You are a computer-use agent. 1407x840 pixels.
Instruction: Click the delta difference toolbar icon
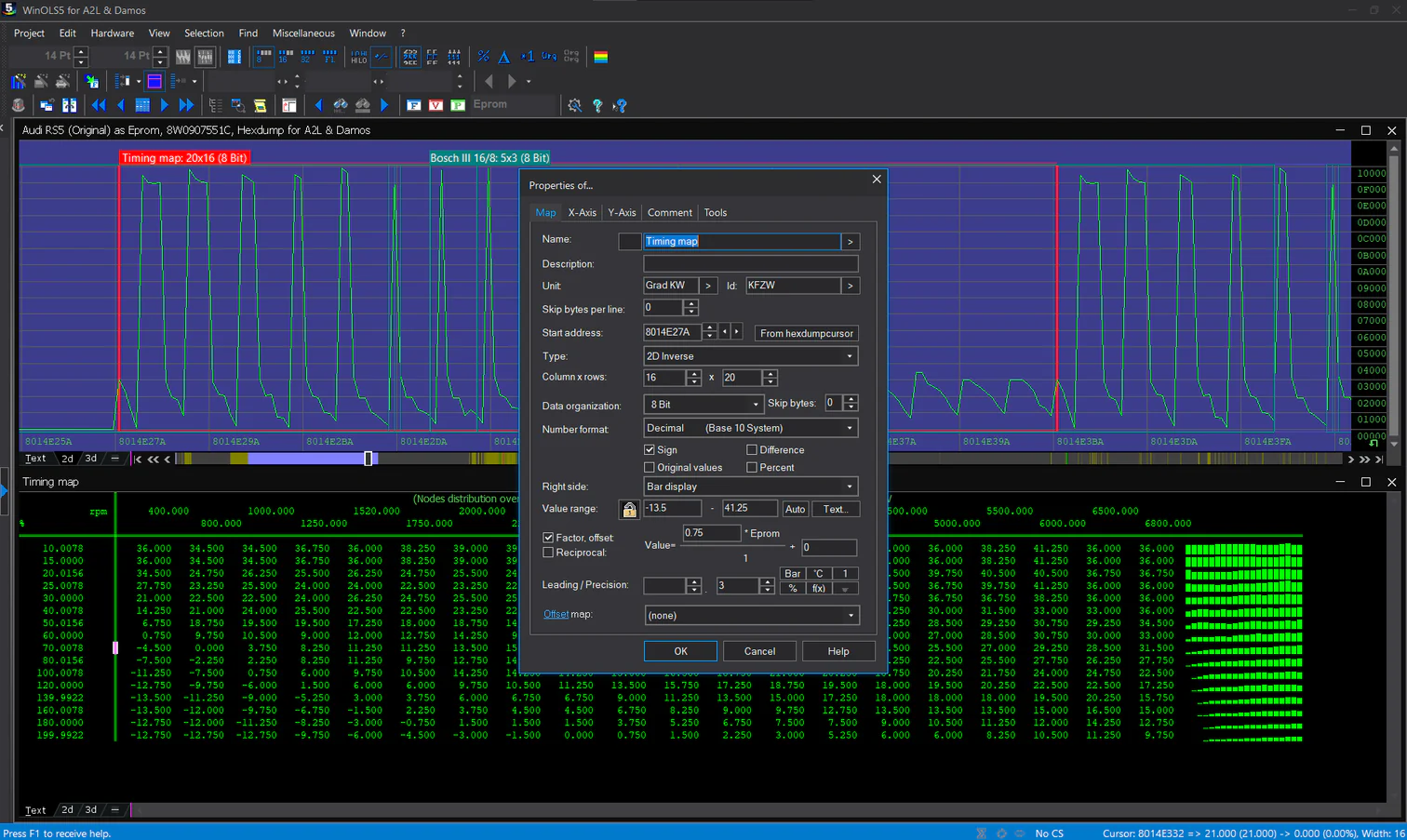coord(504,57)
